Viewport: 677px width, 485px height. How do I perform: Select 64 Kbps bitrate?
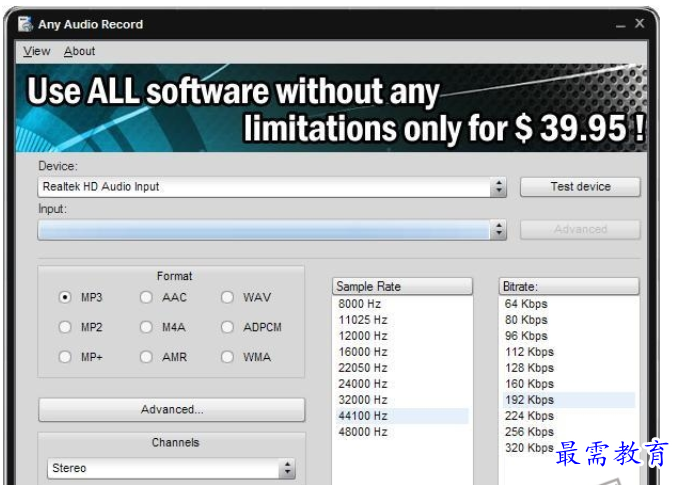pos(569,304)
